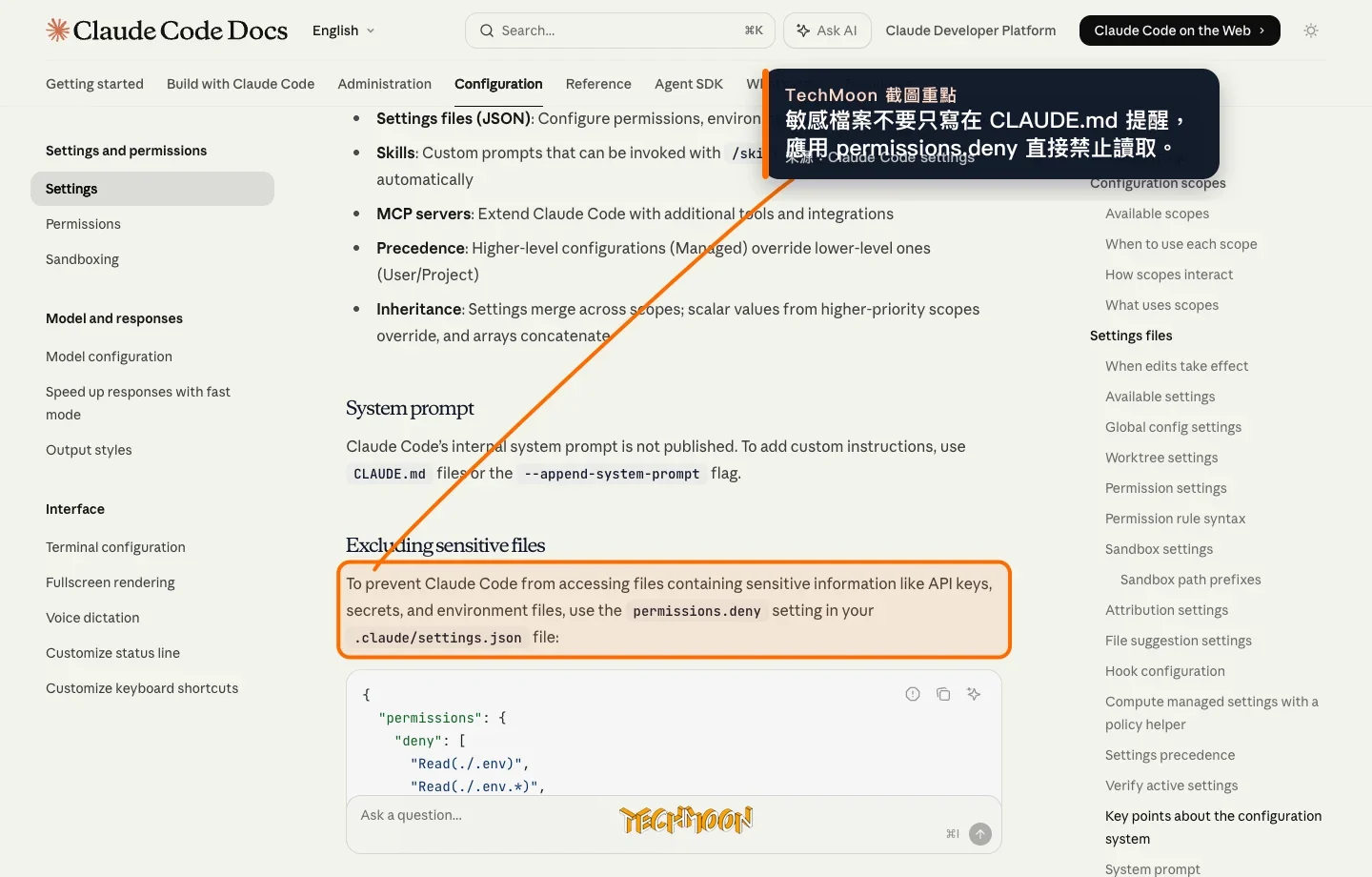Send the question with the arrow button
Image resolution: width=1372 pixels, height=877 pixels.
[980, 834]
